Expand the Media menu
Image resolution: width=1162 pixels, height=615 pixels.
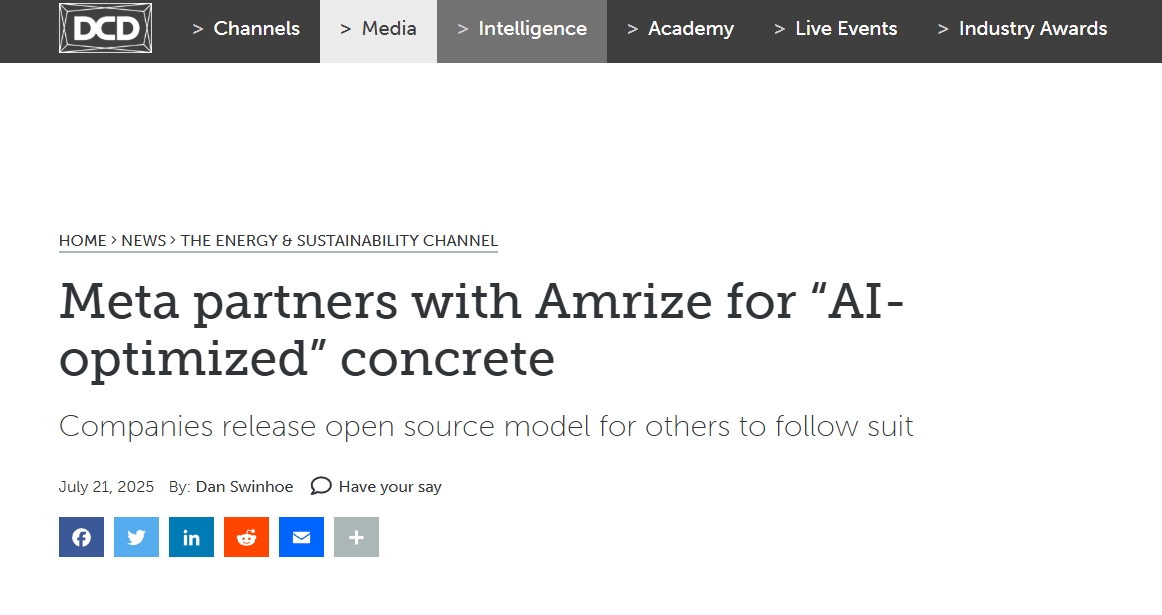coord(379,29)
